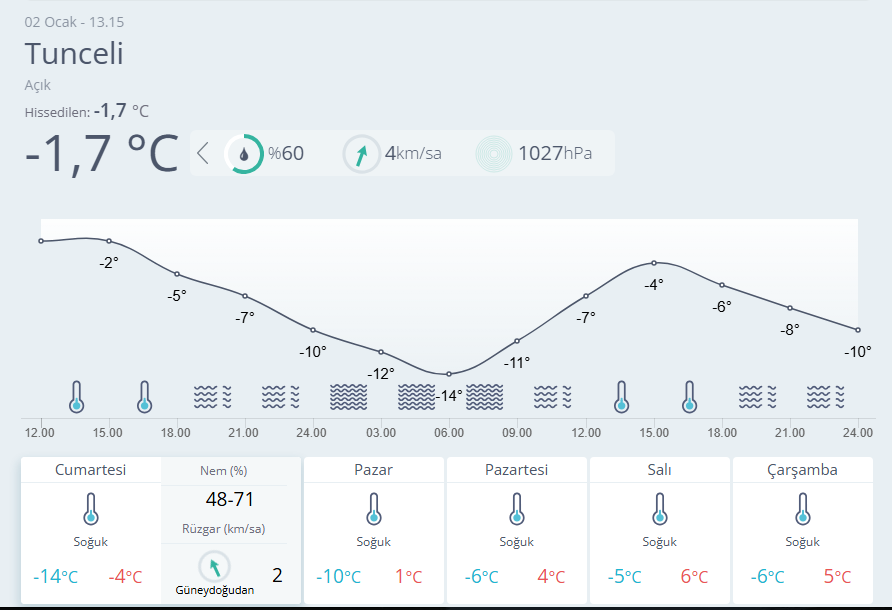Click the dense fog icon between 24.00 and 03.00
The height and width of the screenshot is (610, 892).
[349, 397]
